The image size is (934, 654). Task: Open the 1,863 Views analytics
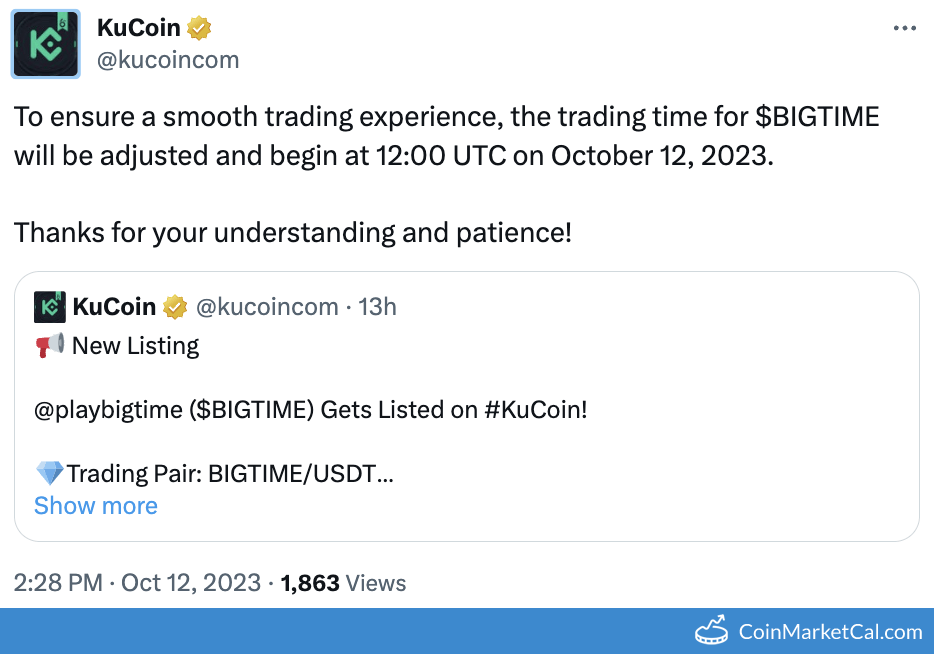[343, 583]
